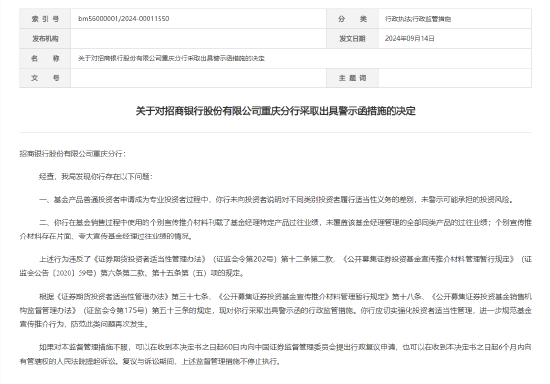The height and width of the screenshot is (384, 550).
Task: Click the paragraph starting with 二、你行在基金销售
Action: (x=276, y=229)
